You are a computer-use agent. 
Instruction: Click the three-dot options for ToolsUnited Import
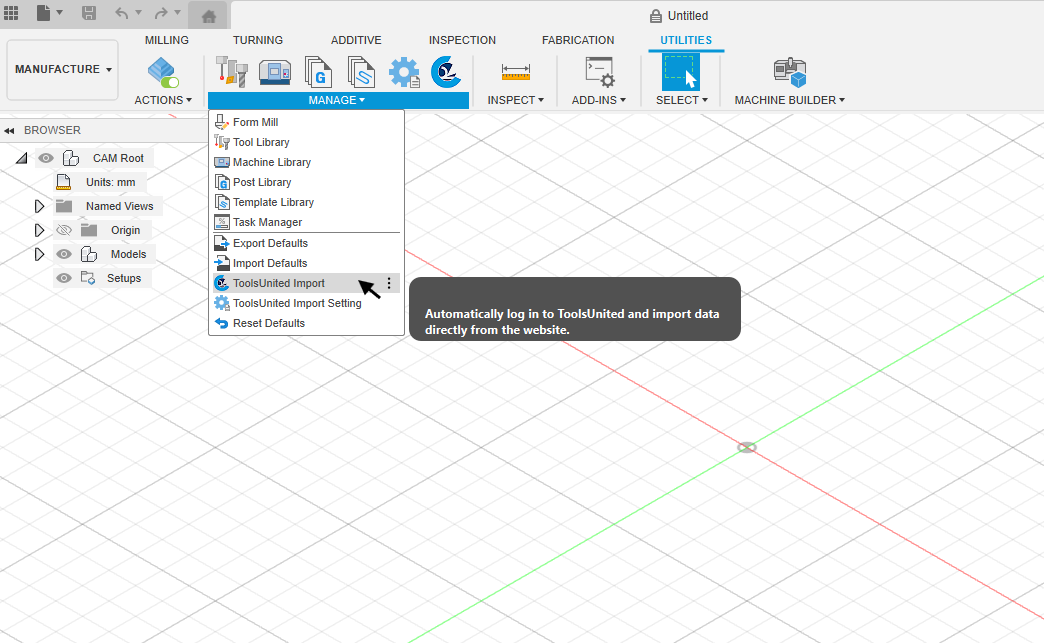pyautogui.click(x=389, y=283)
